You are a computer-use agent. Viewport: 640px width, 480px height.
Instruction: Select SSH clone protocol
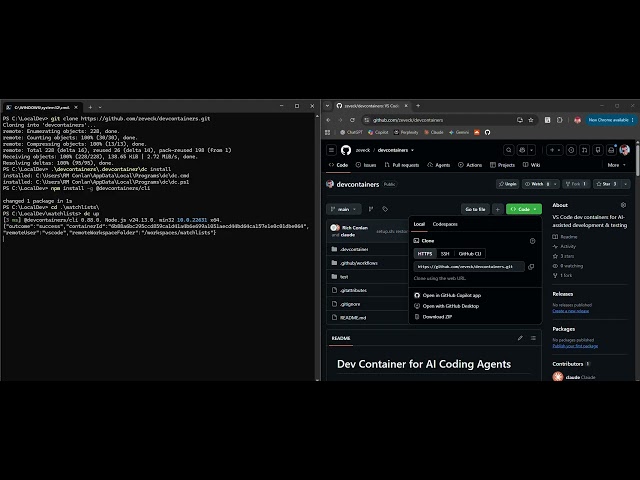click(445, 253)
